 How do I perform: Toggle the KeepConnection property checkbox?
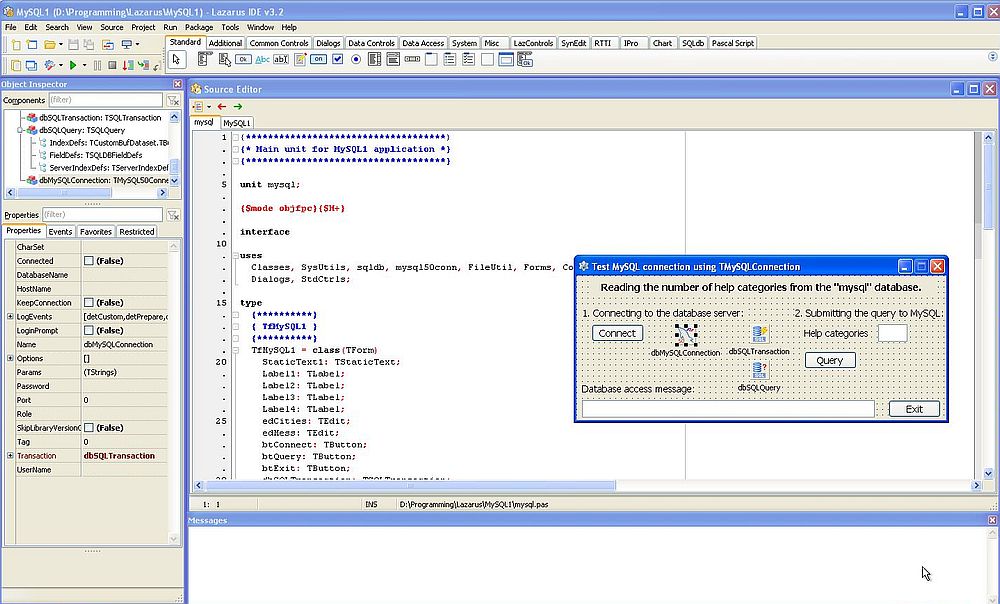89,302
